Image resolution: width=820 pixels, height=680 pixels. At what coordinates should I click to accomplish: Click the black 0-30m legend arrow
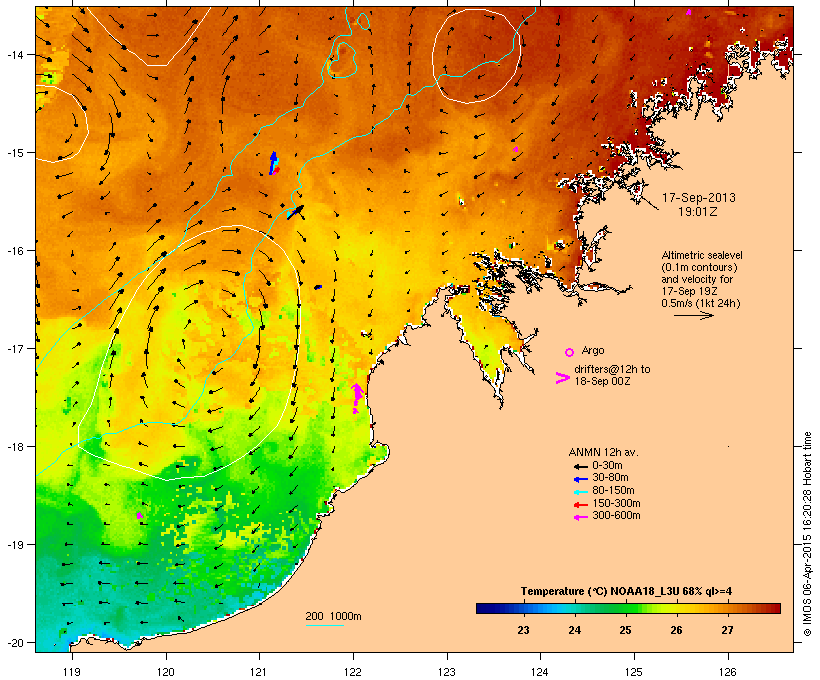coord(580,466)
